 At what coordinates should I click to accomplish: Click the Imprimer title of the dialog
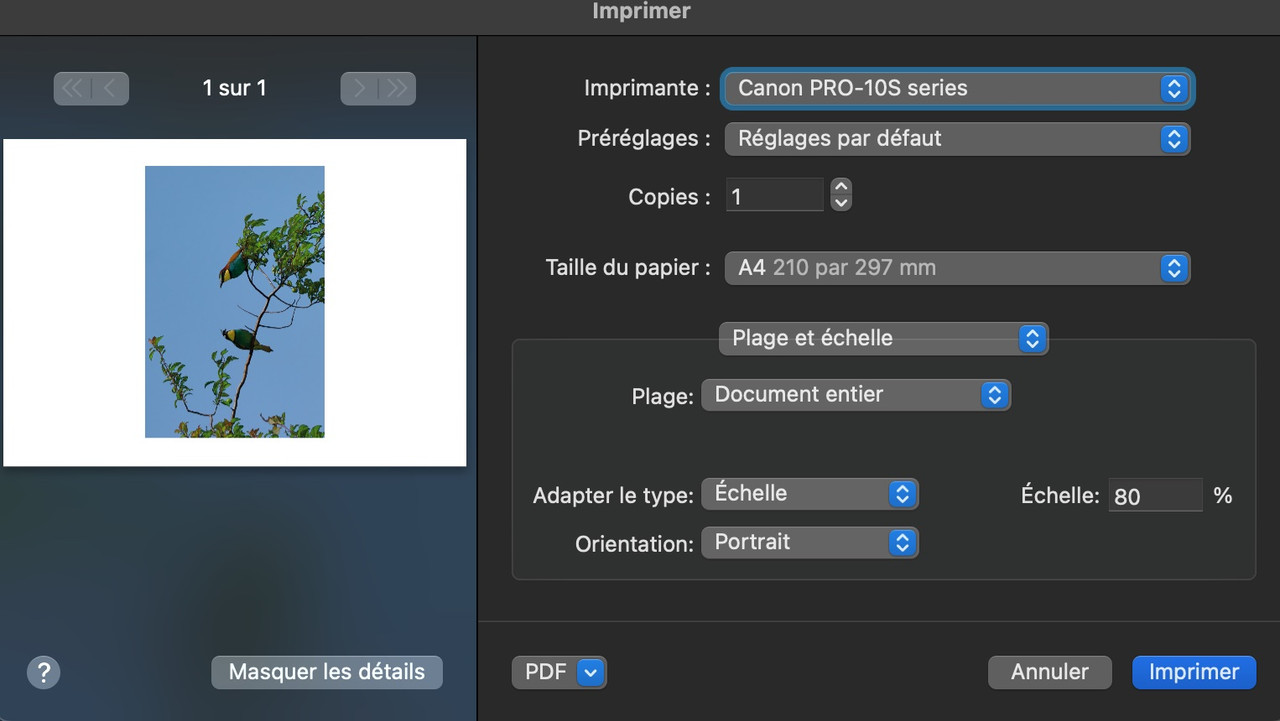point(642,11)
